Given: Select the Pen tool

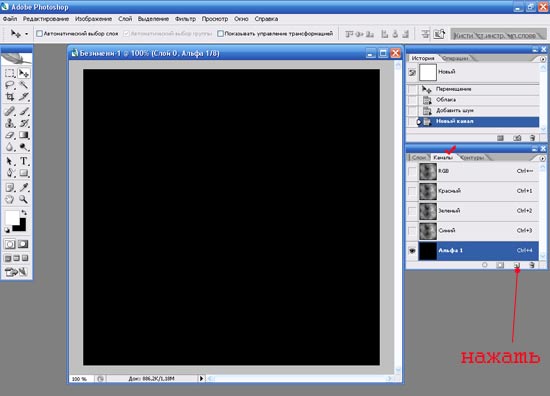Looking at the screenshot, I should click(x=10, y=173).
